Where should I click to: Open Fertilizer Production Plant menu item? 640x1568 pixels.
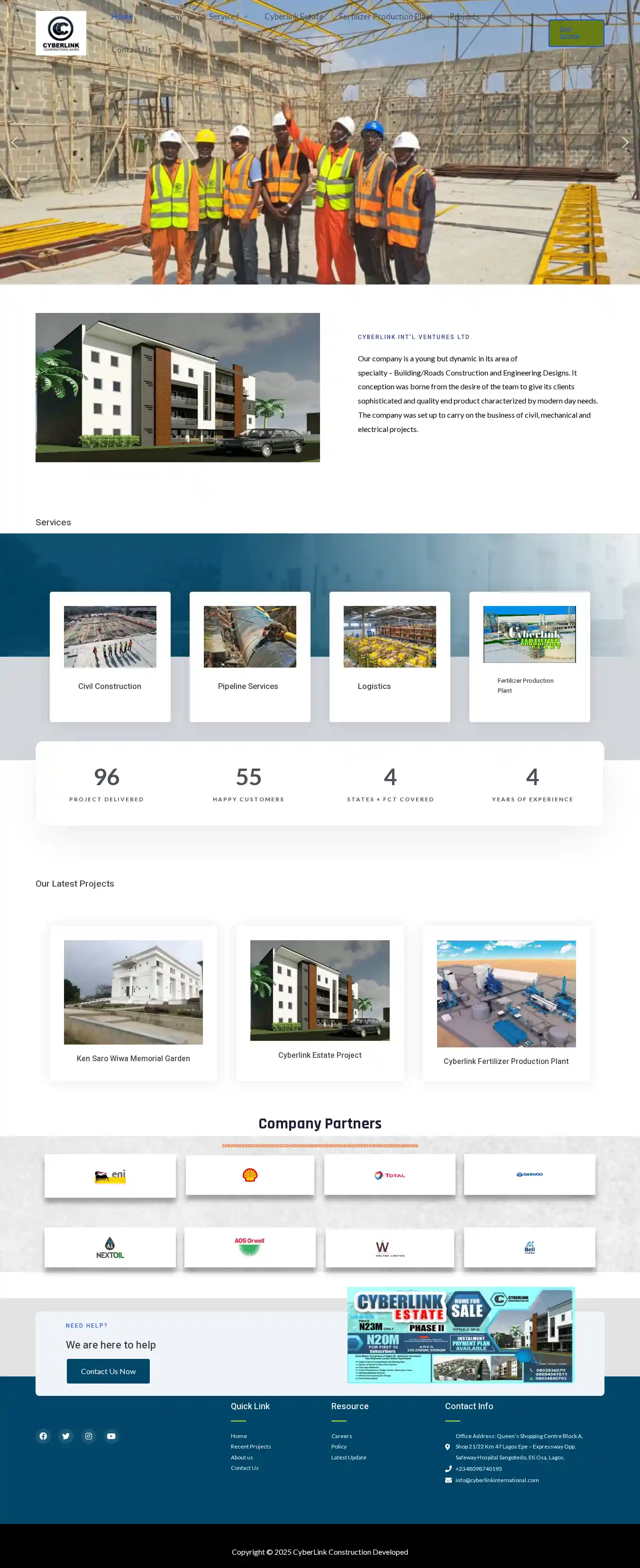(x=386, y=17)
